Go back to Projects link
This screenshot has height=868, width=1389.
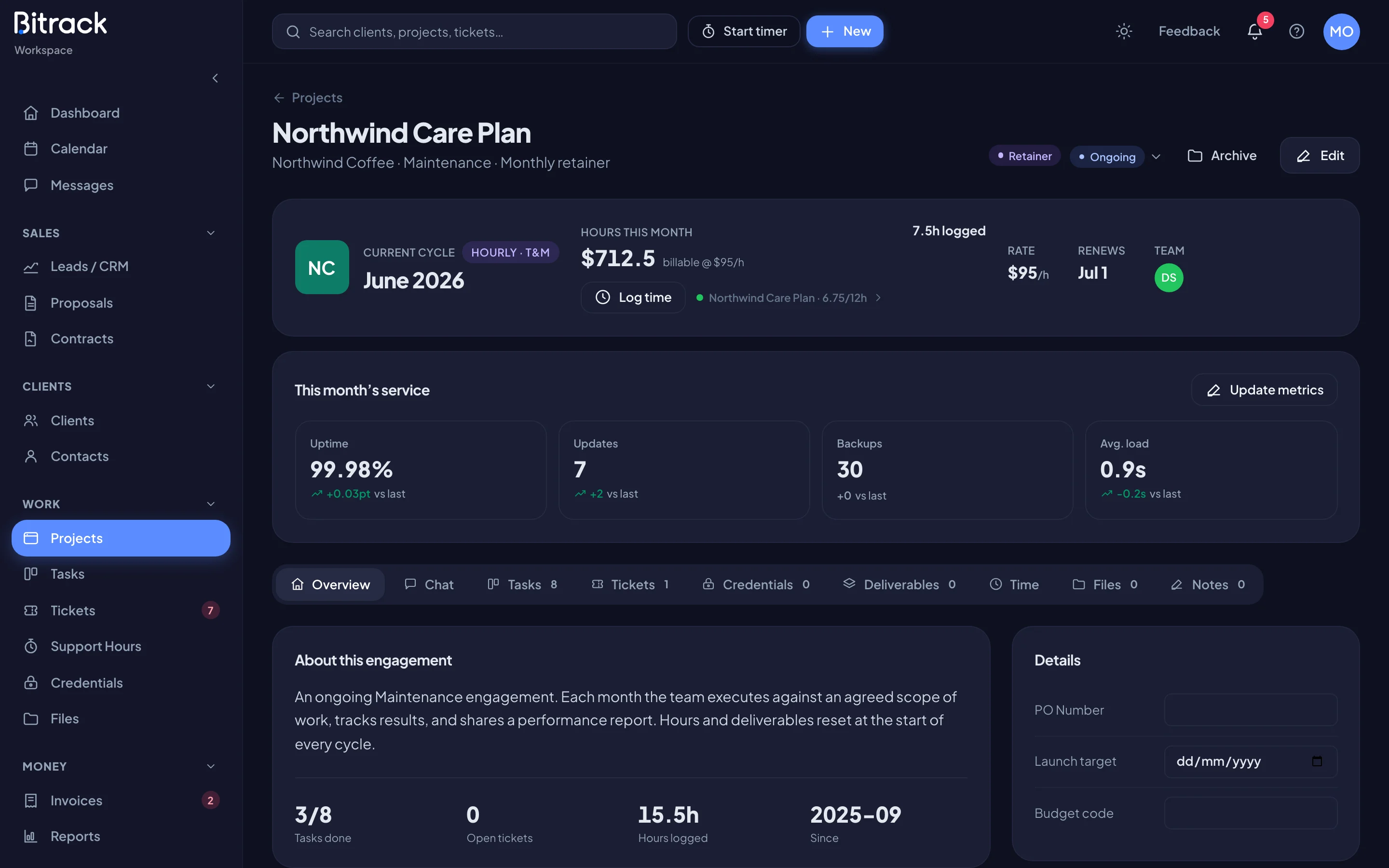[308, 98]
